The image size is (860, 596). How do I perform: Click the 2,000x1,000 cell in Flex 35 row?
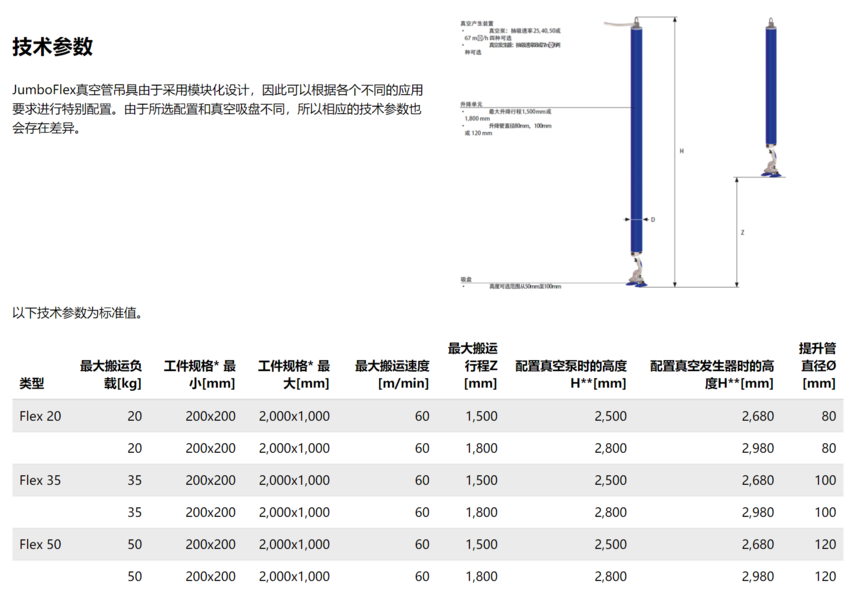(295, 480)
